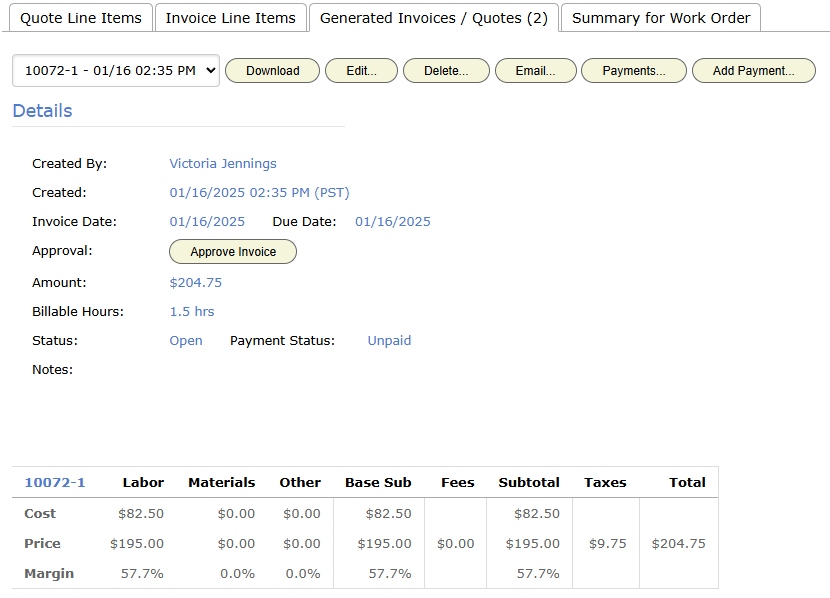Open the Invoice Line Items tab

point(231,18)
